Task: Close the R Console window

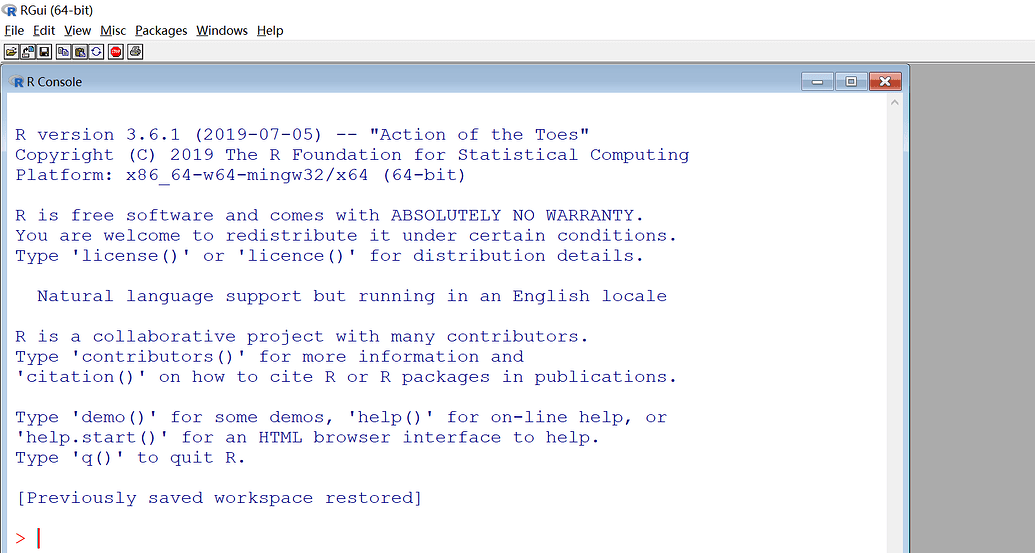Action: 885,81
